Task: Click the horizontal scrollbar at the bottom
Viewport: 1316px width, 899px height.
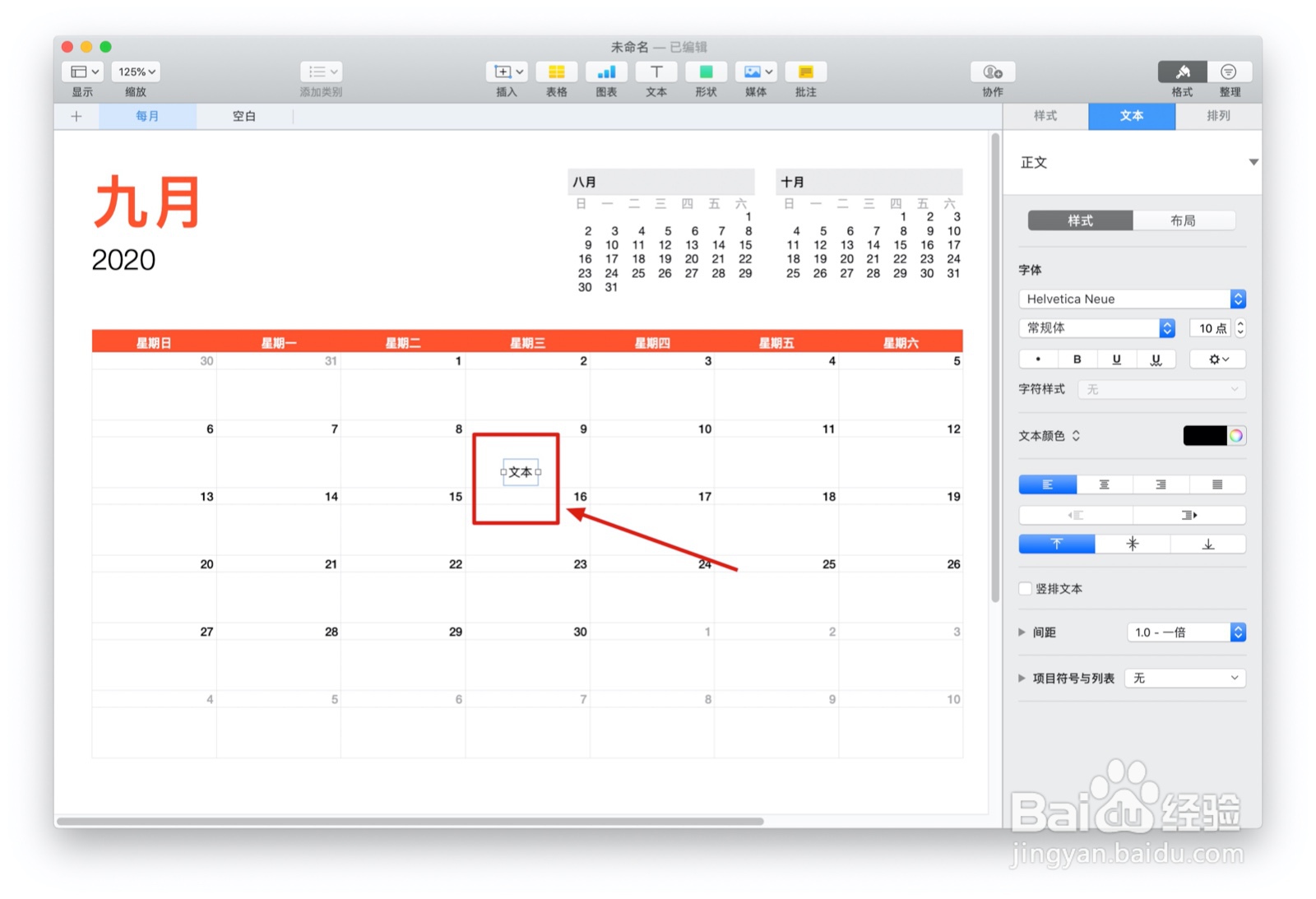Action: click(410, 821)
